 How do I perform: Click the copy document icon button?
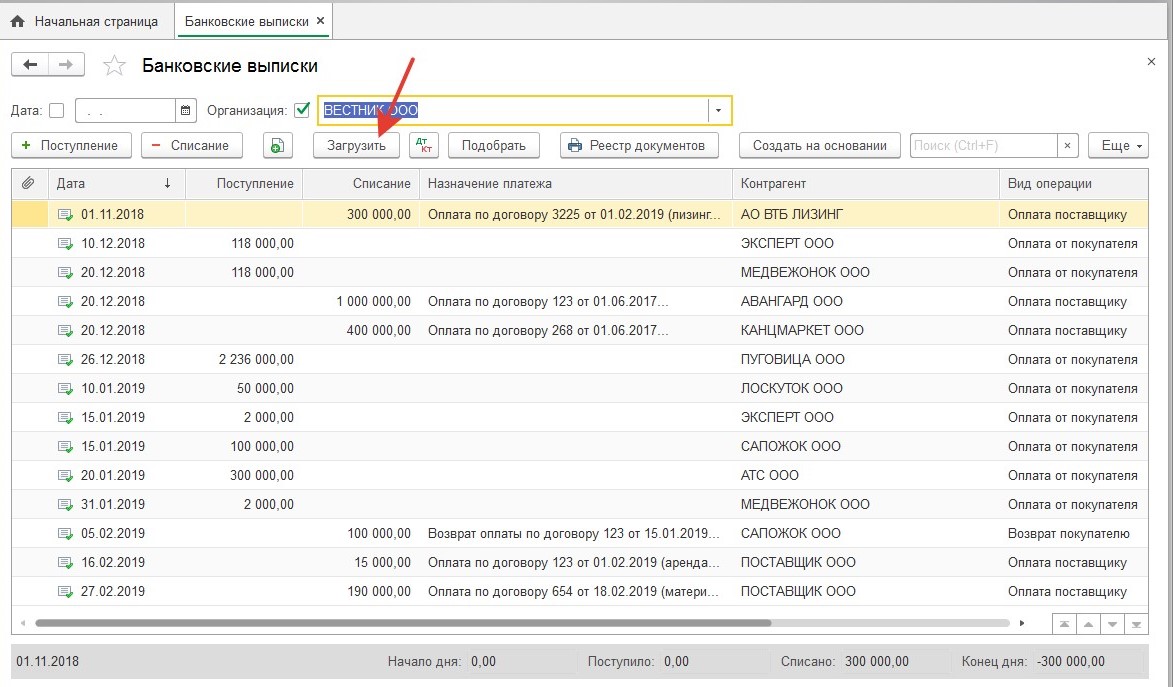click(x=277, y=145)
